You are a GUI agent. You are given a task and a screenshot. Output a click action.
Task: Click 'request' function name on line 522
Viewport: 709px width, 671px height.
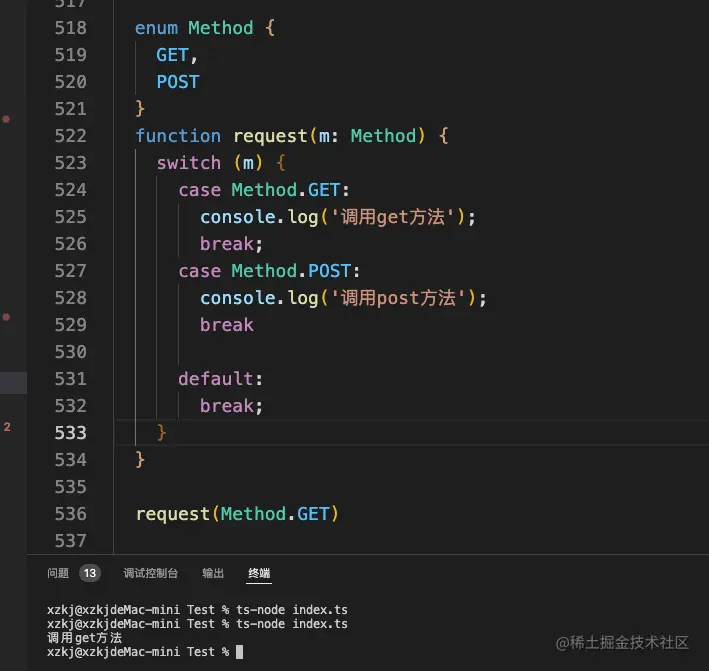[270, 136]
